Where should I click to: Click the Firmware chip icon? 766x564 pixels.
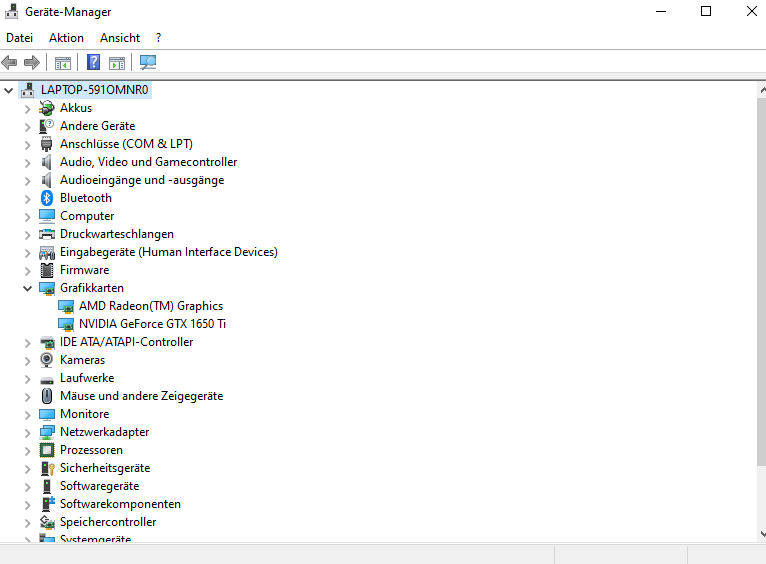point(46,270)
